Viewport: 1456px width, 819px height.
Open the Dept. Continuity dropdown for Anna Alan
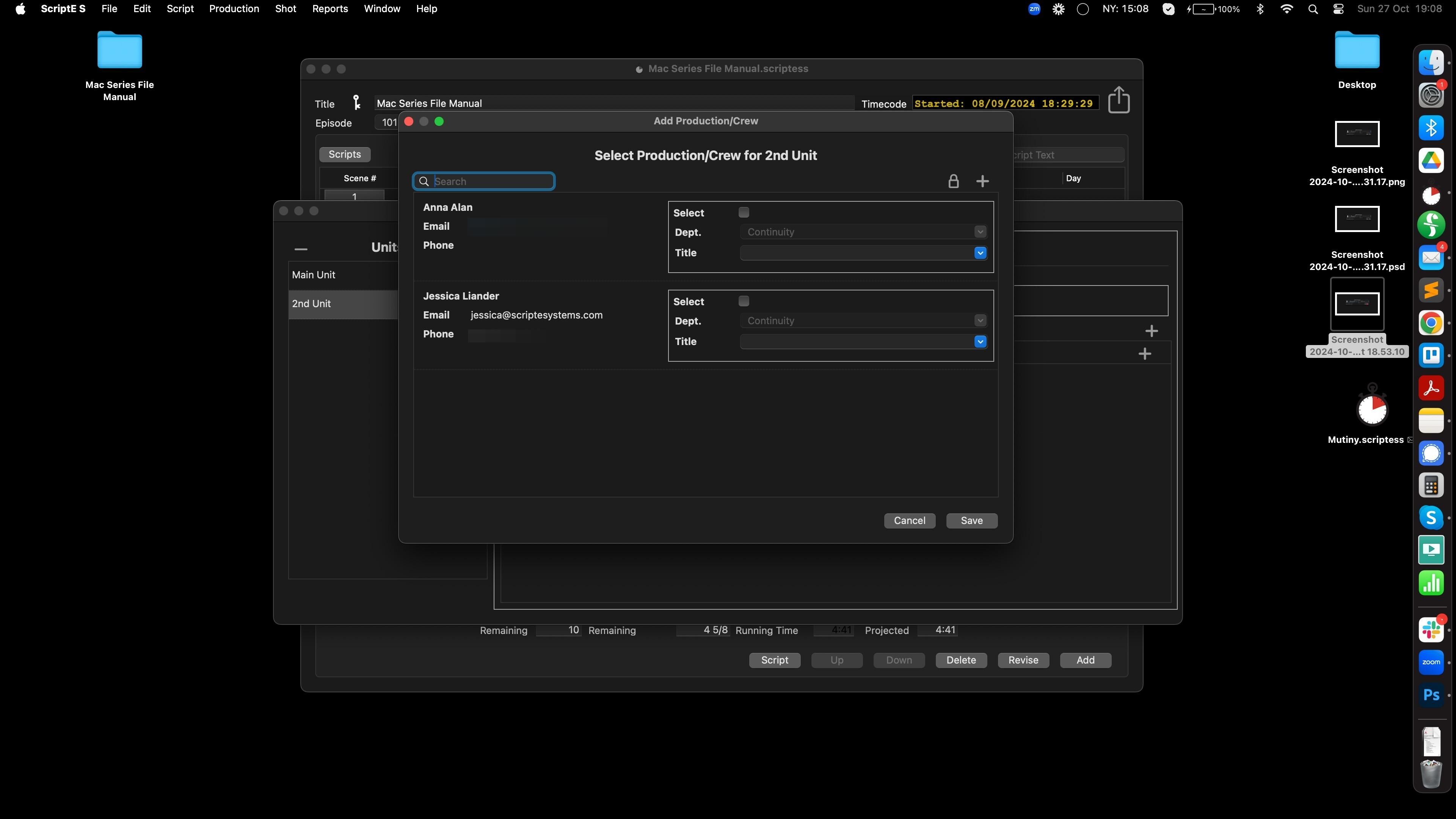click(x=980, y=232)
